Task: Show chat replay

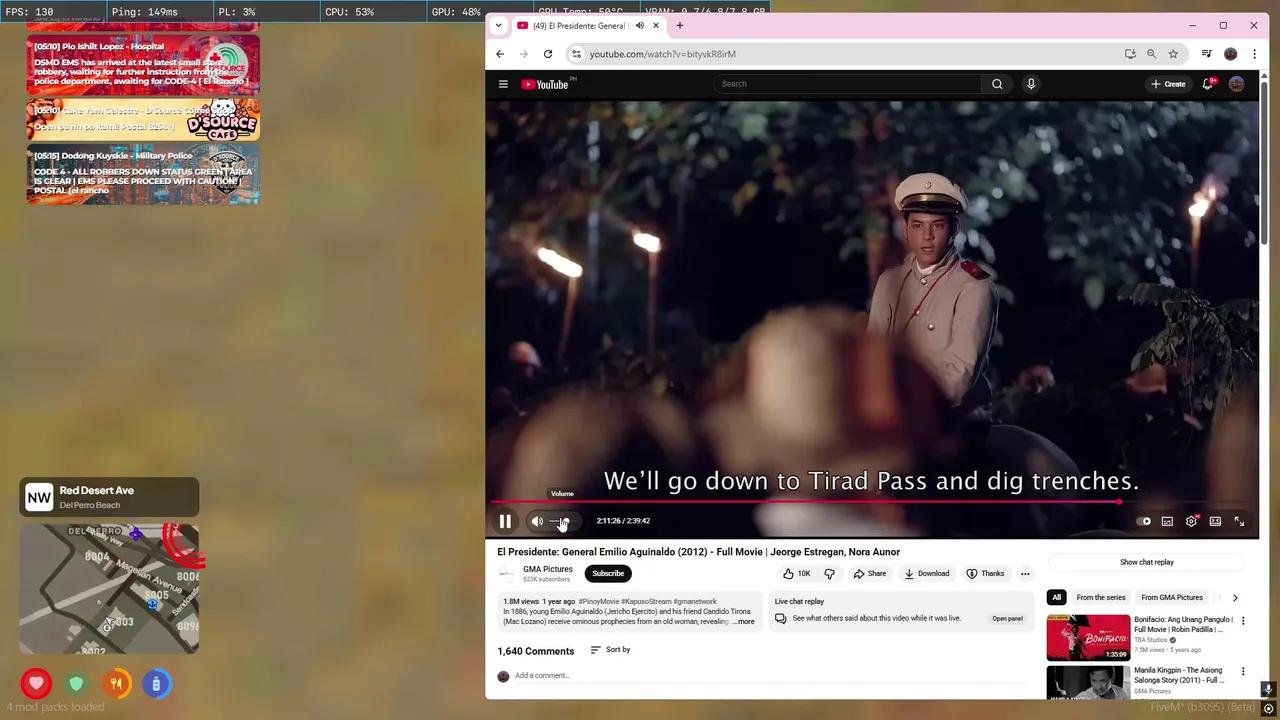Action: pyautogui.click(x=1147, y=562)
